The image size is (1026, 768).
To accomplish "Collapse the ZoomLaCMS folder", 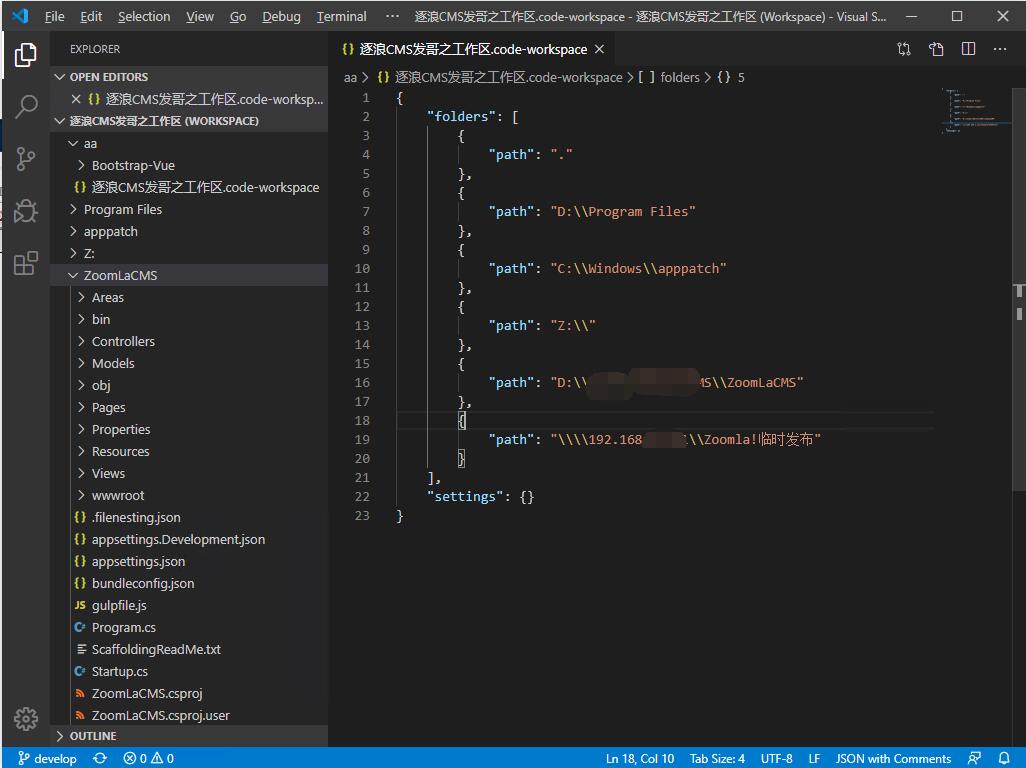I will pos(119,275).
